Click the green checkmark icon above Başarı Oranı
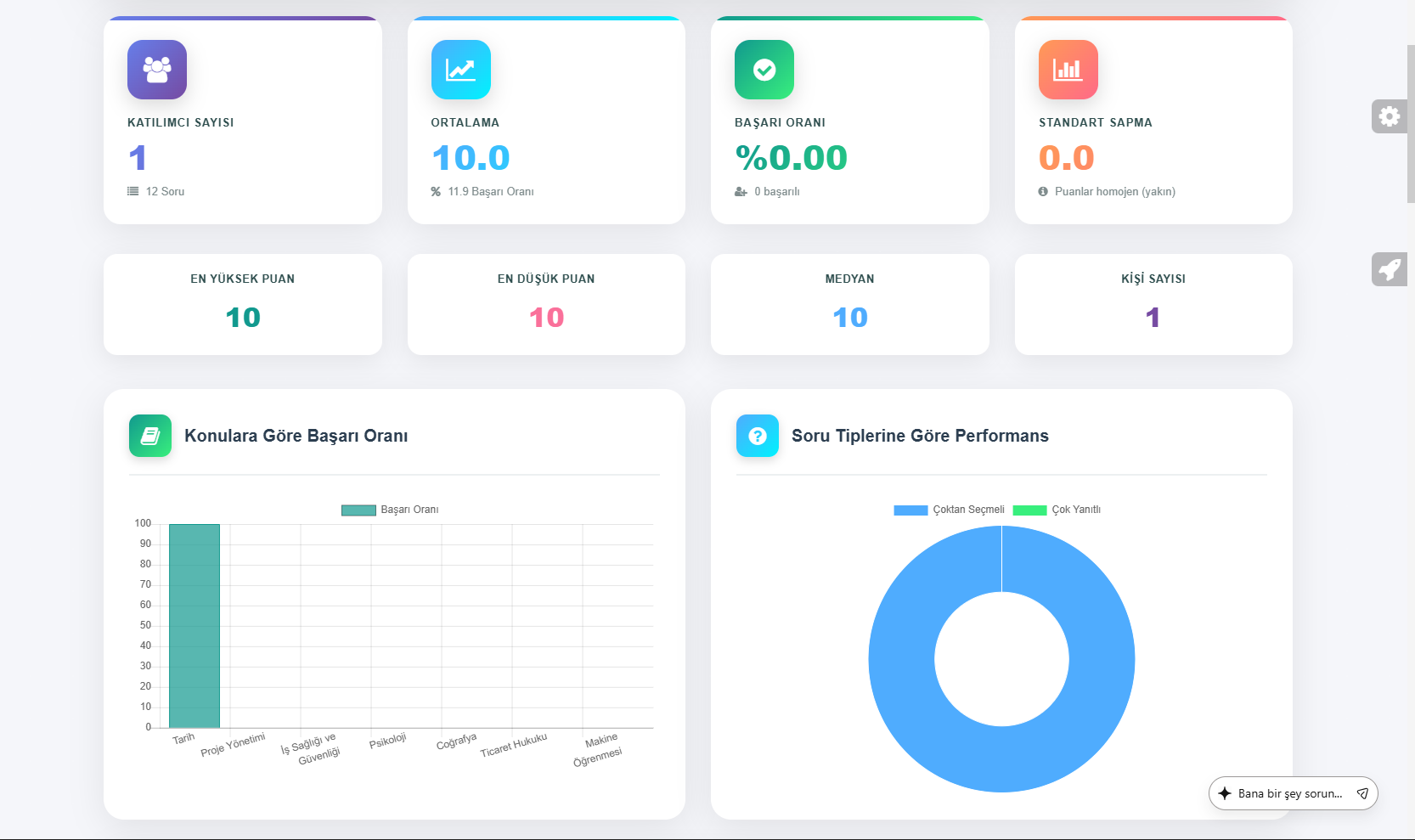The height and width of the screenshot is (840, 1415). pos(764,70)
